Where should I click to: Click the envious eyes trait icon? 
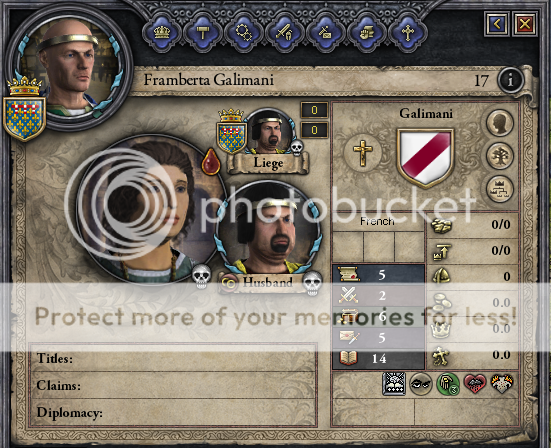(421, 384)
